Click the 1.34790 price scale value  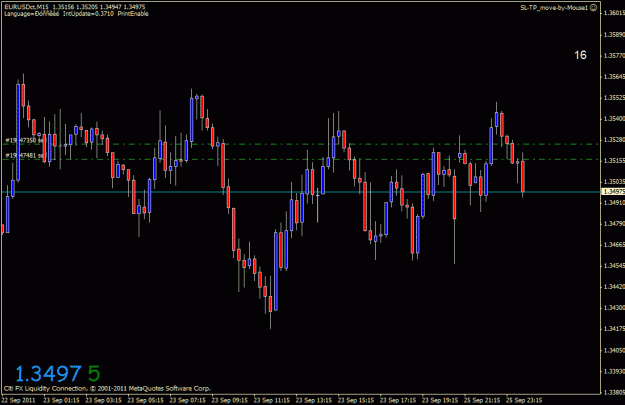614,224
